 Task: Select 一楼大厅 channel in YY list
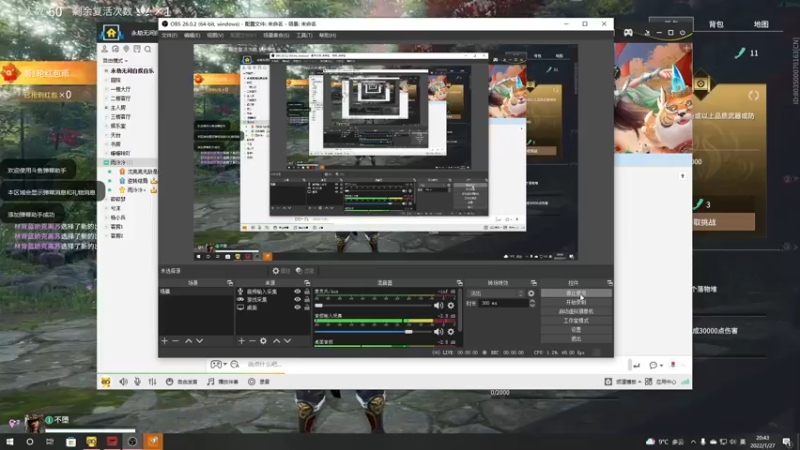click(121, 89)
